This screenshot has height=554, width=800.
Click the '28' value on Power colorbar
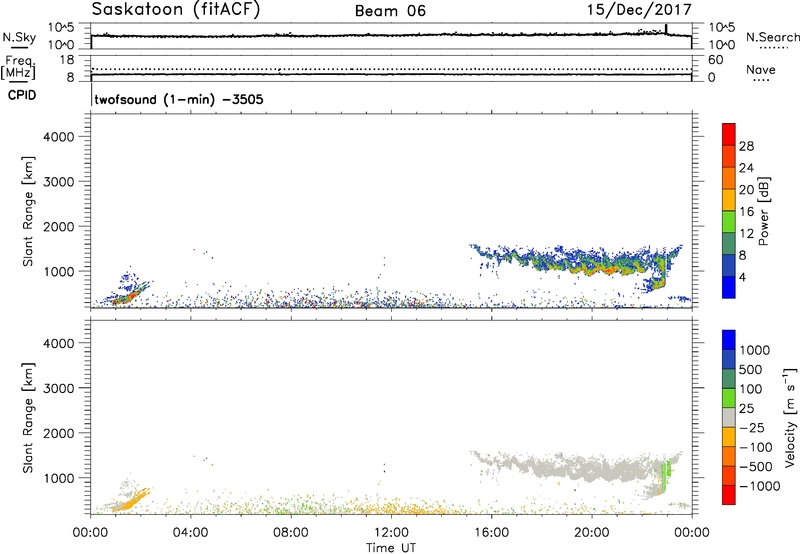(x=746, y=146)
